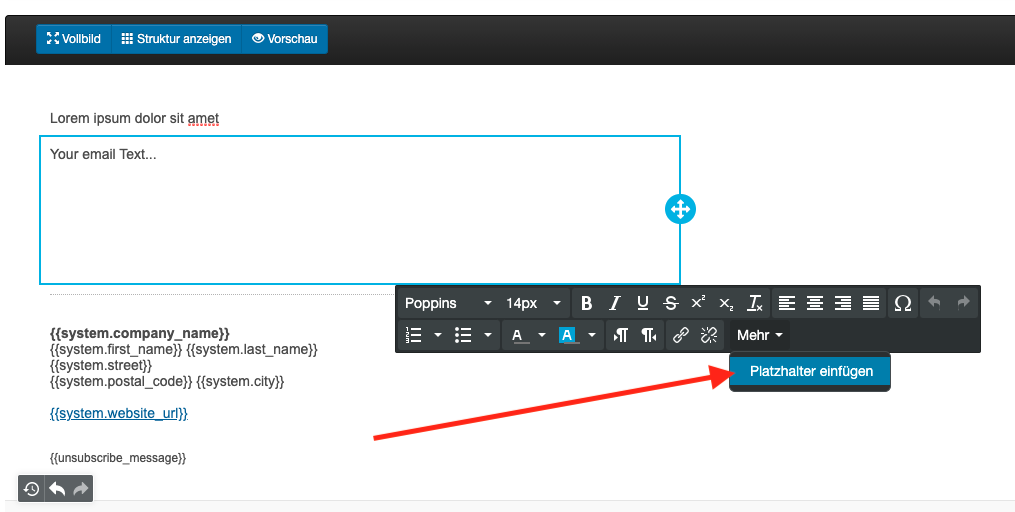Click inside the 'Your email Text...' field
This screenshot has height=512, width=1015.
tap(360, 210)
